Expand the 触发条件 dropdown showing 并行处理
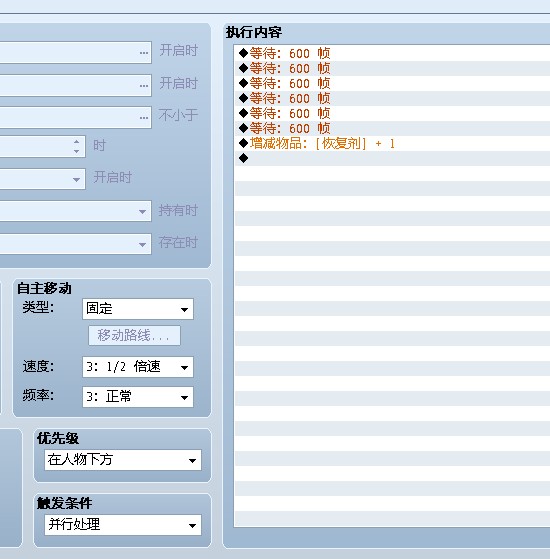 click(123, 525)
